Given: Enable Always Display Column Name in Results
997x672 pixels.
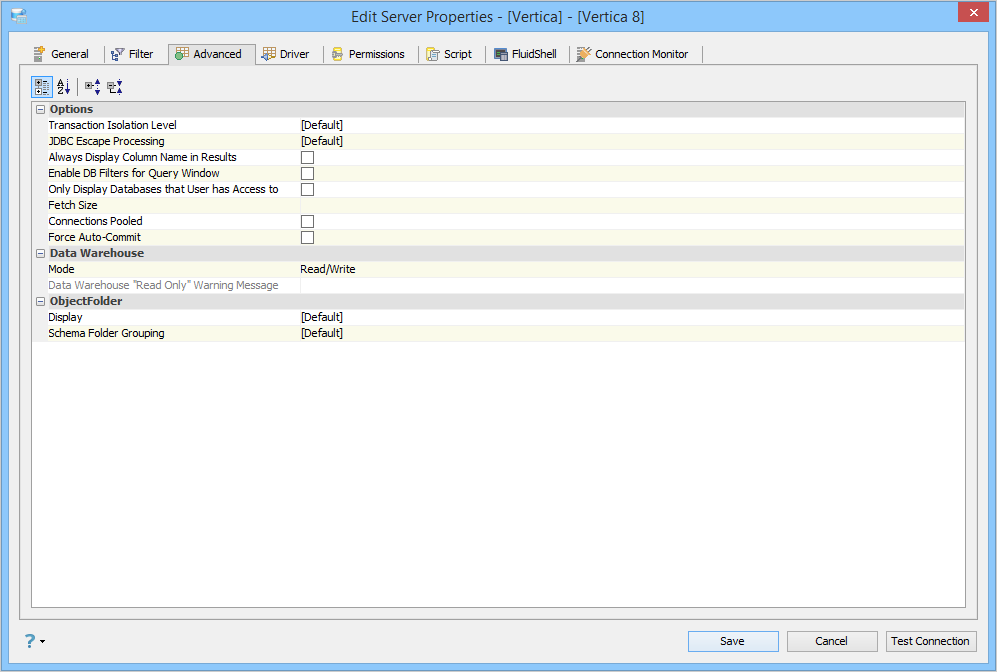Looking at the screenshot, I should pos(307,158).
